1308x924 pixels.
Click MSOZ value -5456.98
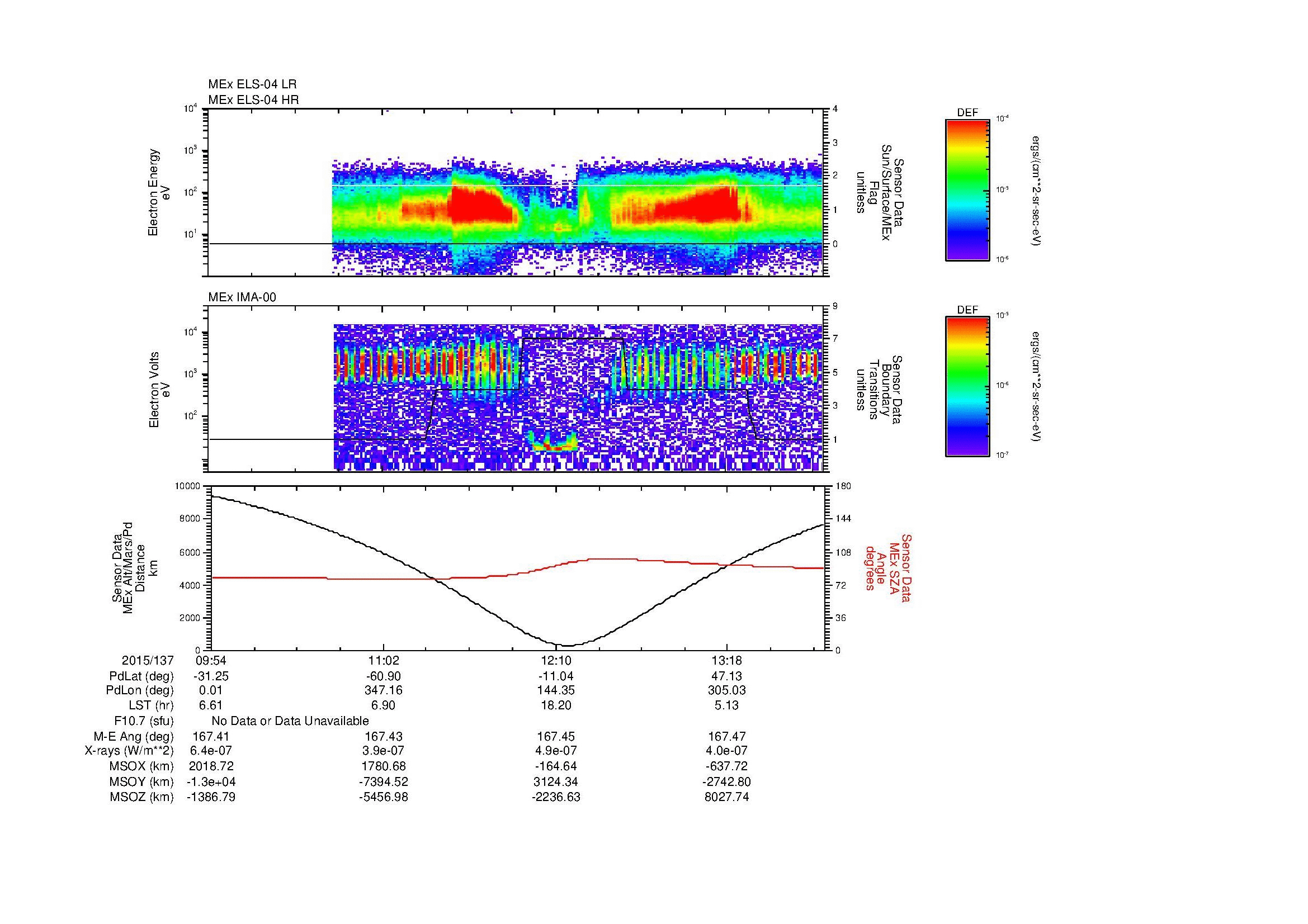(384, 797)
